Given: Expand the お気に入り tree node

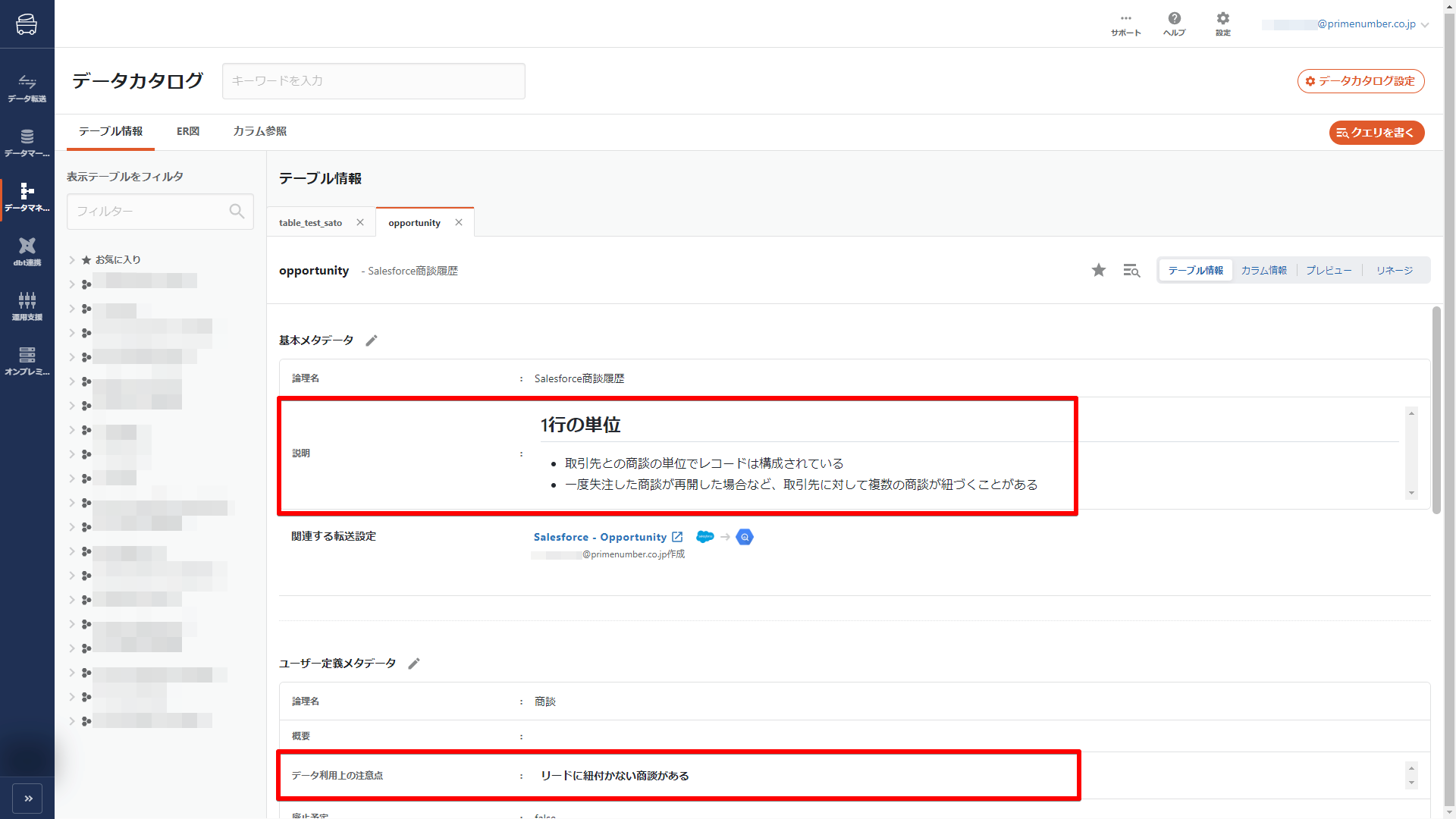Looking at the screenshot, I should [x=72, y=259].
